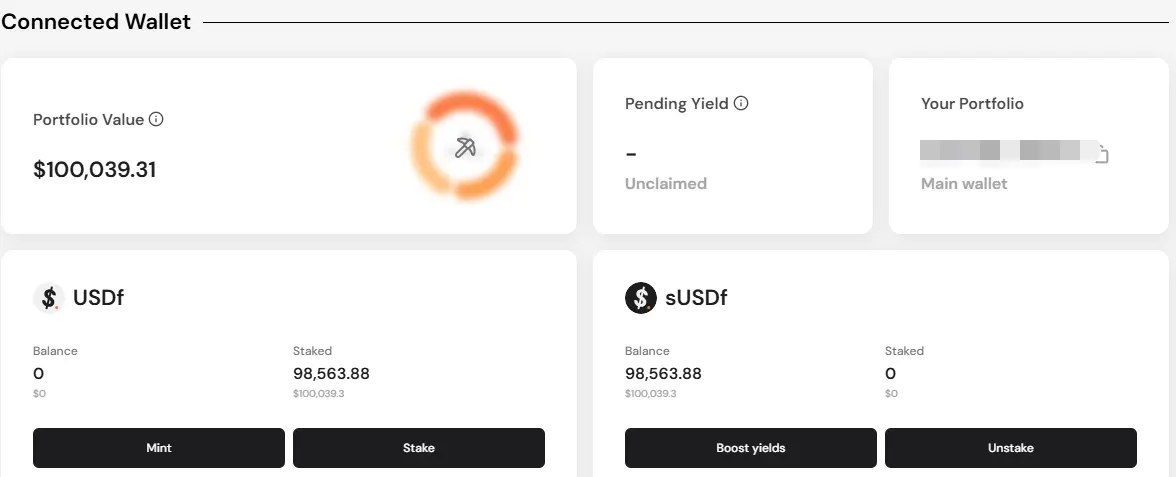Click the Unclaimed label under Pending Yield
This screenshot has height=477, width=1176.
coord(665,184)
